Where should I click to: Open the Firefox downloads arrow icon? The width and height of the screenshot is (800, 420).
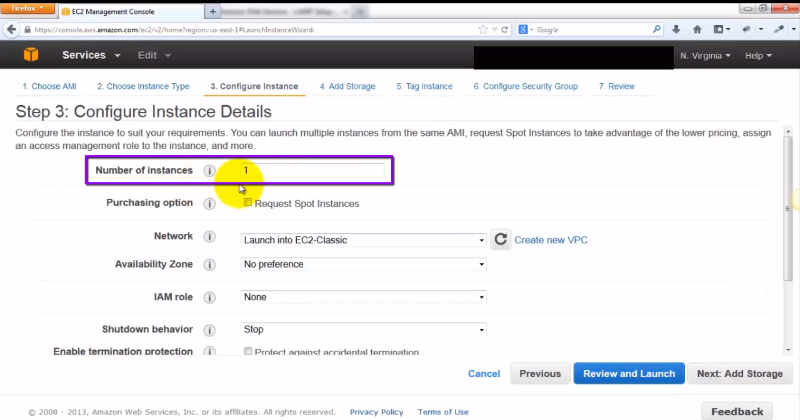pos(676,30)
